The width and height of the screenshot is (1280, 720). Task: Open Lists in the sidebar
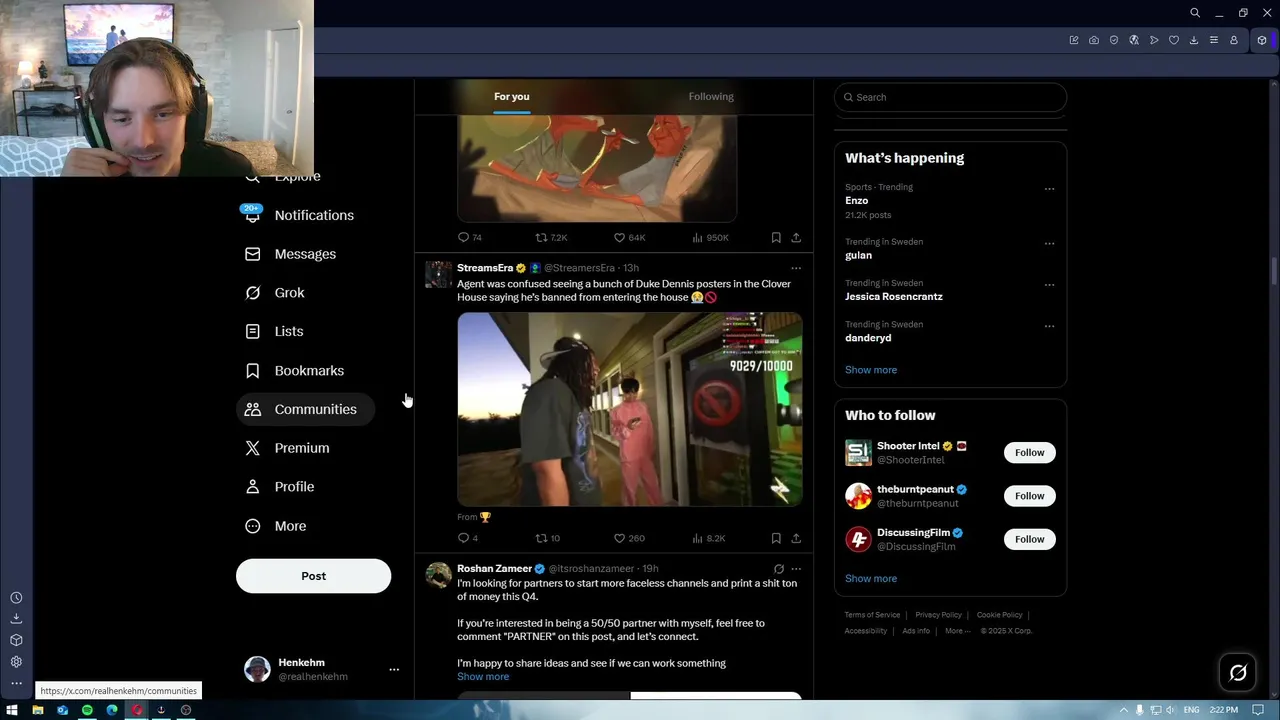(274, 331)
